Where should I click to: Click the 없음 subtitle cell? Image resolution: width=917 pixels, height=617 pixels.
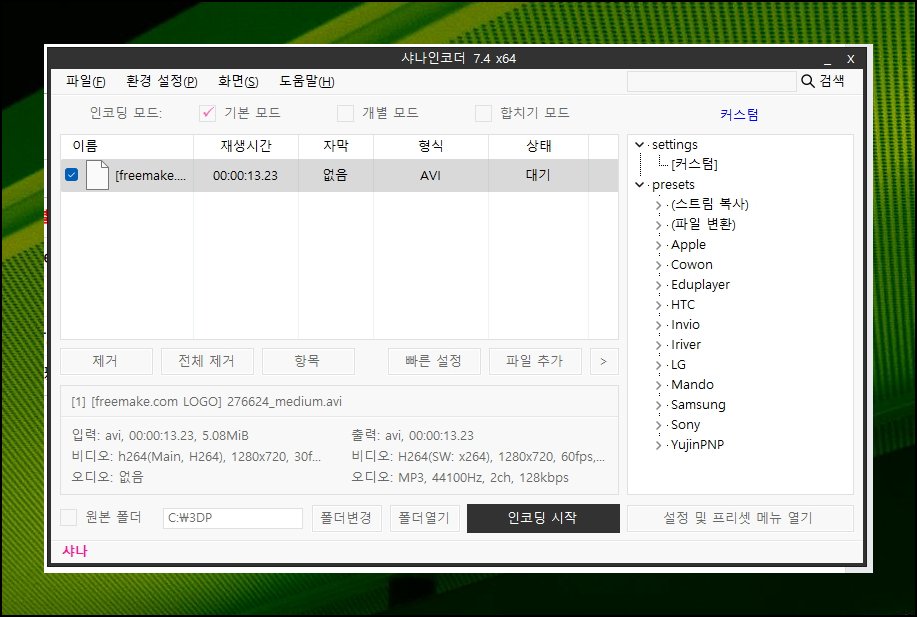coord(336,175)
